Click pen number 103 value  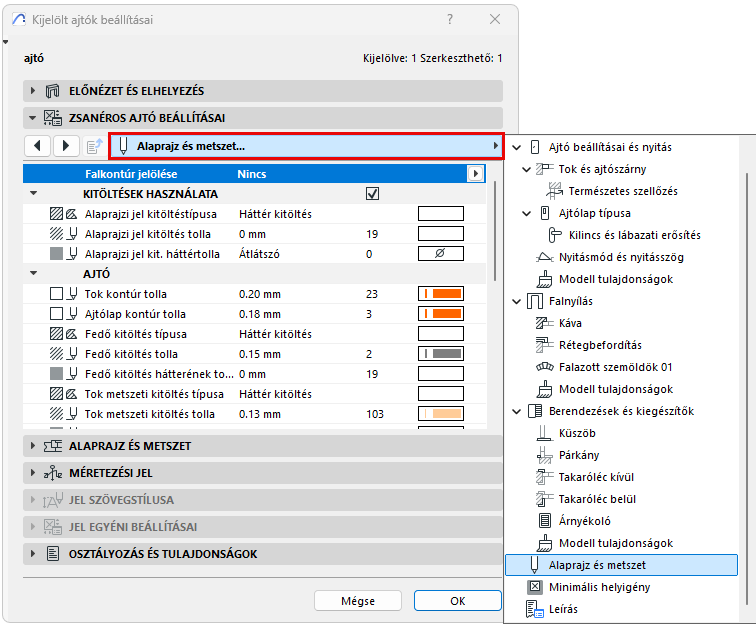(375, 414)
